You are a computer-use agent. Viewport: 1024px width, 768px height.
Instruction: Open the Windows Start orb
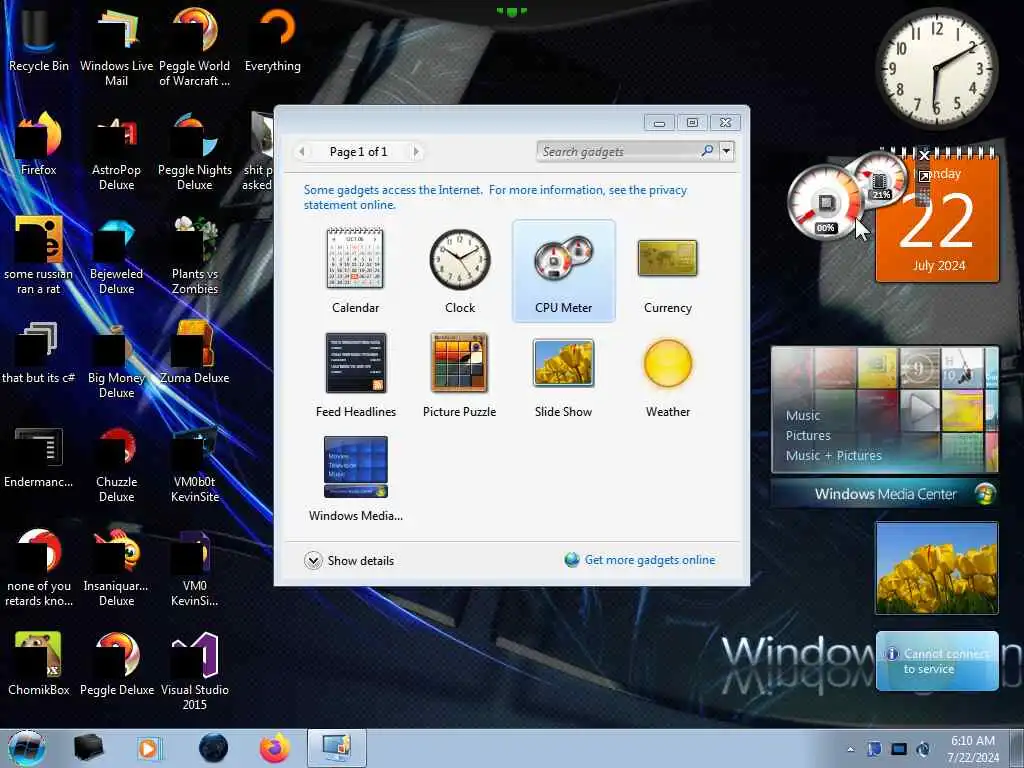click(x=26, y=748)
